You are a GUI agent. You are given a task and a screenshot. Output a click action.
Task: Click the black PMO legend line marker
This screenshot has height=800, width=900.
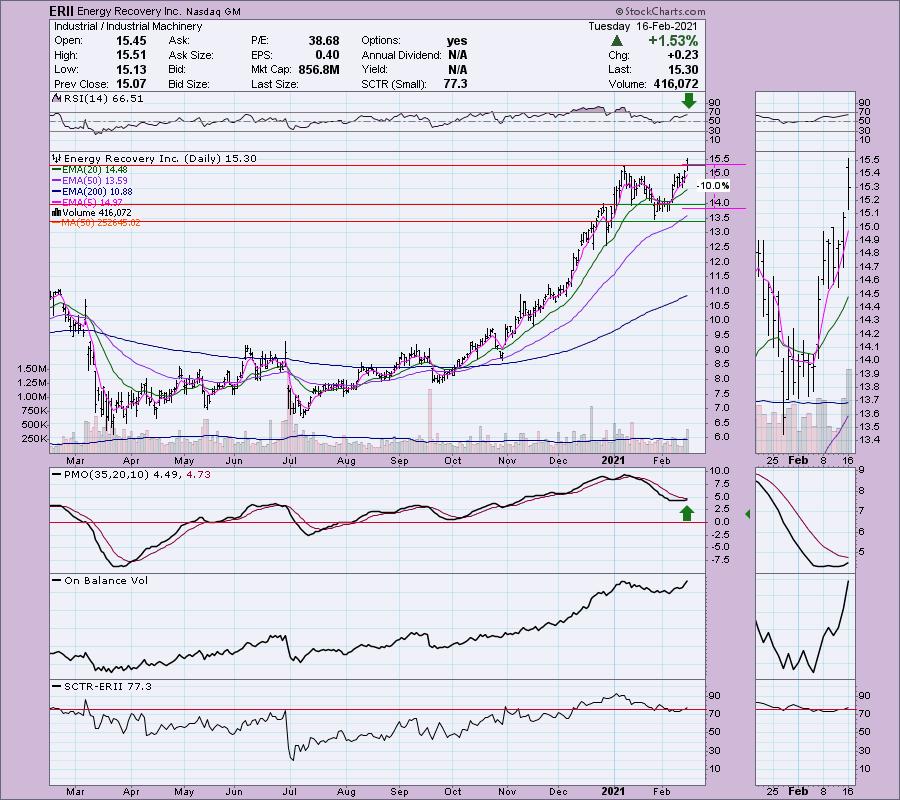[x=56, y=475]
